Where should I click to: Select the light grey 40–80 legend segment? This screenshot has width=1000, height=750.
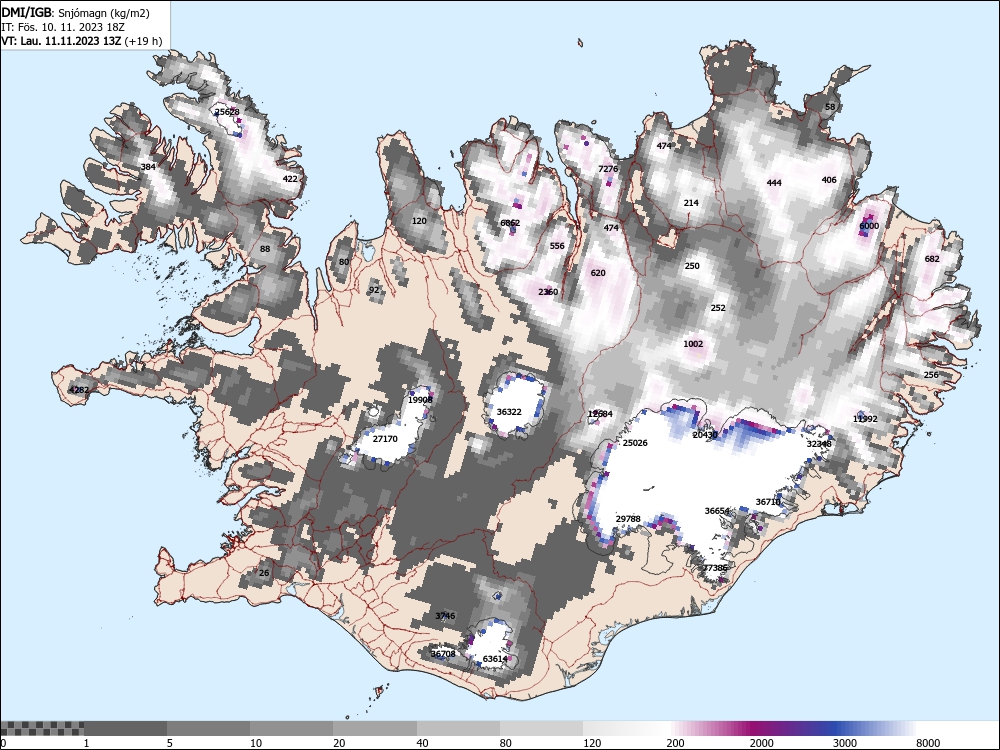pyautogui.click(x=459, y=729)
